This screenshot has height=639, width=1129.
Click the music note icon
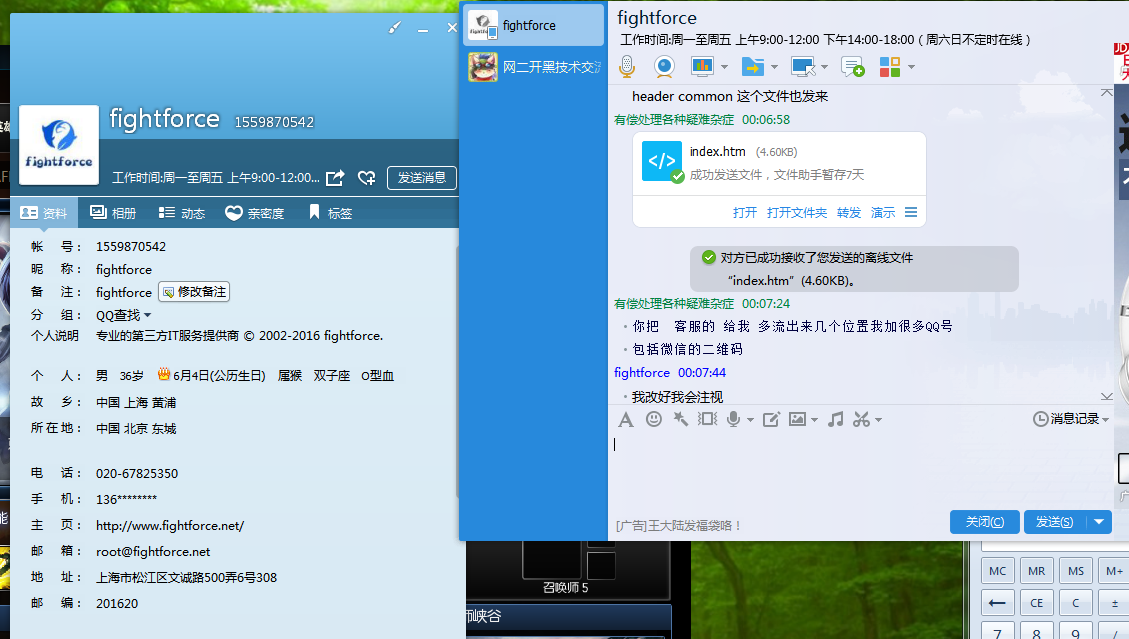tap(835, 419)
